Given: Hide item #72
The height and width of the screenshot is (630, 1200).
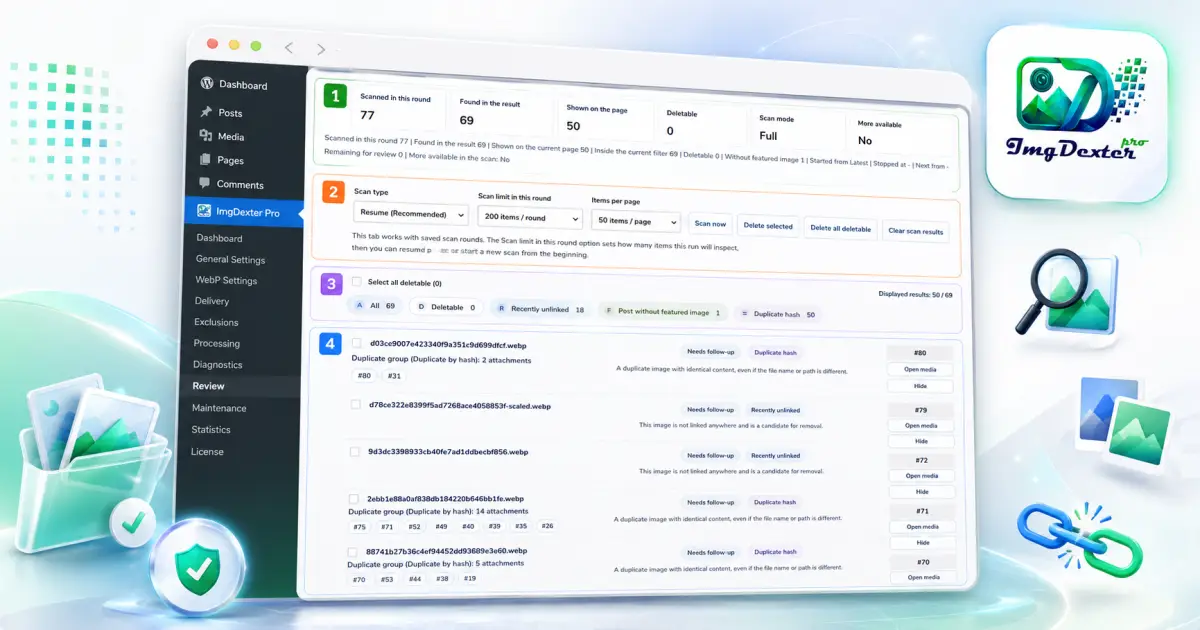Looking at the screenshot, I should point(921,492).
